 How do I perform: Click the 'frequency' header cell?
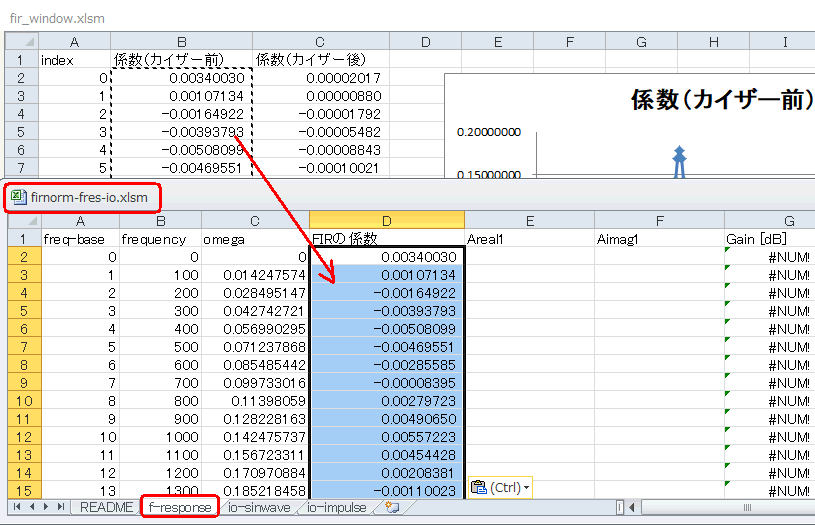(161, 239)
